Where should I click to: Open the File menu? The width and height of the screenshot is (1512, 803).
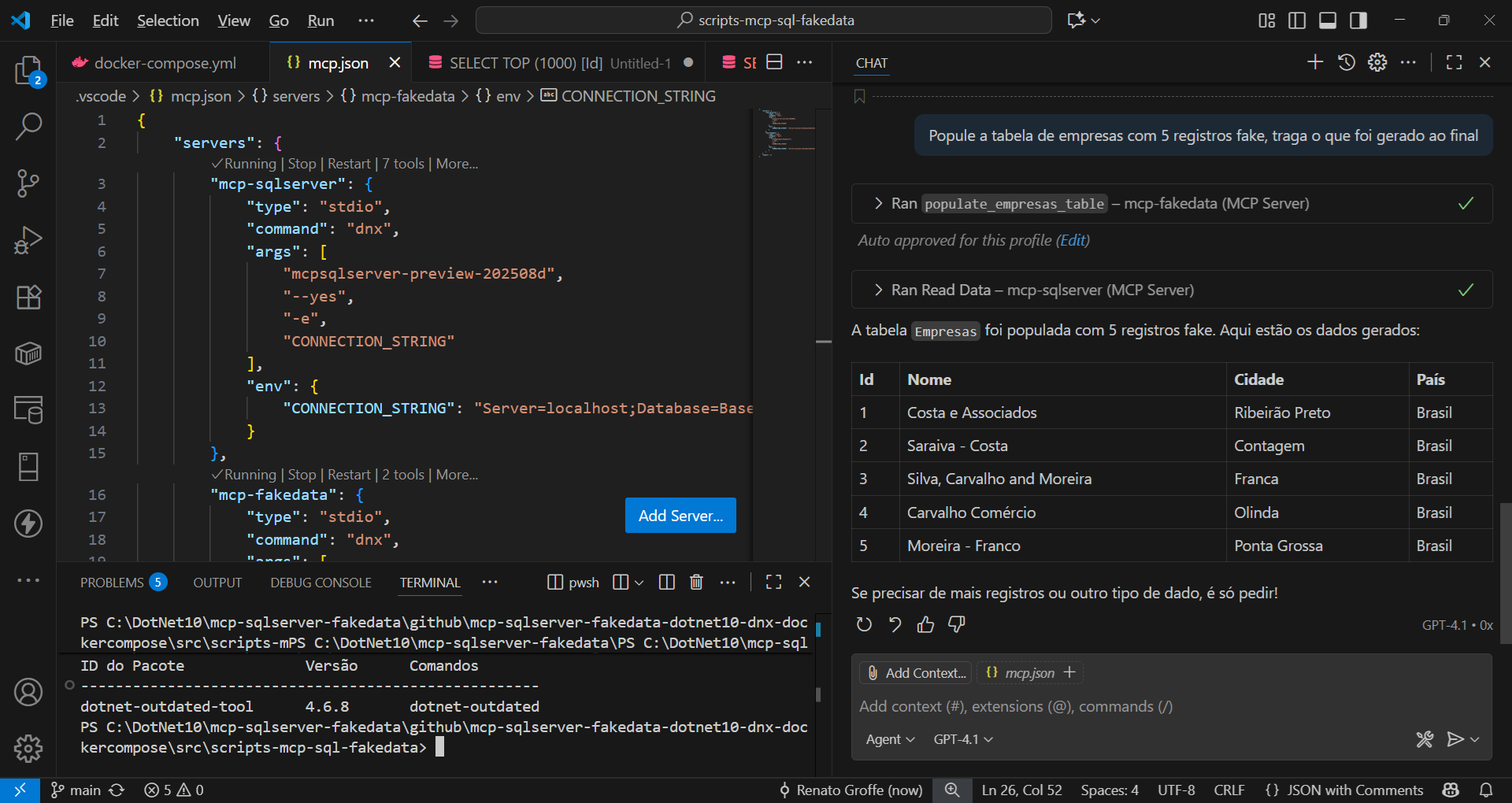[x=62, y=20]
